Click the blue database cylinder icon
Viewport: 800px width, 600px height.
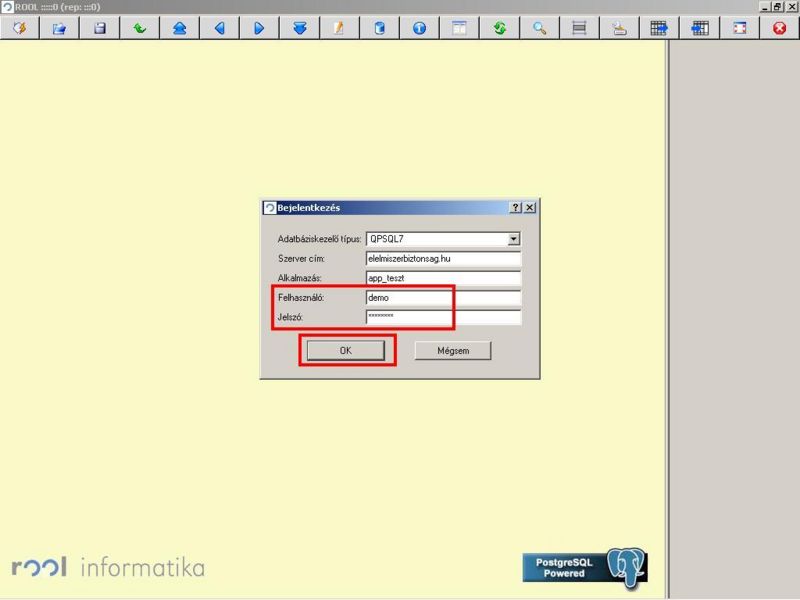(379, 29)
